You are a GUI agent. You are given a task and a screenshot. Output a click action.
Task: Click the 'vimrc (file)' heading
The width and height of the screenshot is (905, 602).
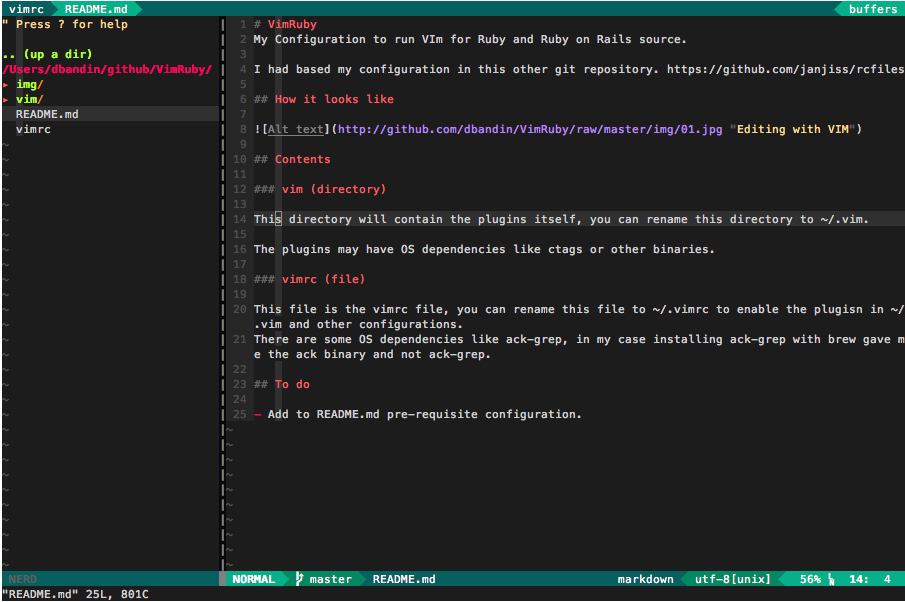pos(323,279)
